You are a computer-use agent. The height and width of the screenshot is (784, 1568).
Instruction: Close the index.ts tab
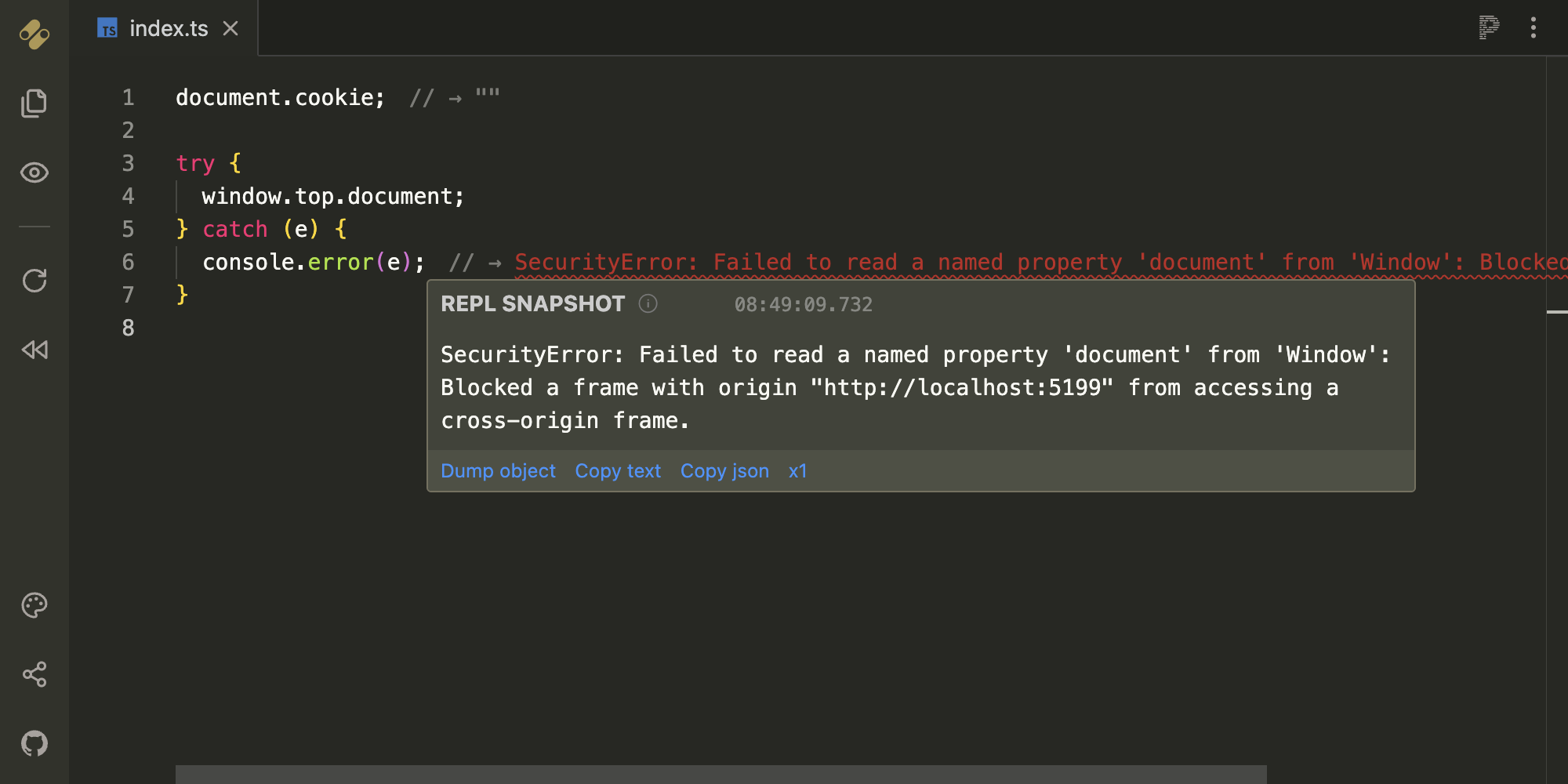tap(230, 29)
